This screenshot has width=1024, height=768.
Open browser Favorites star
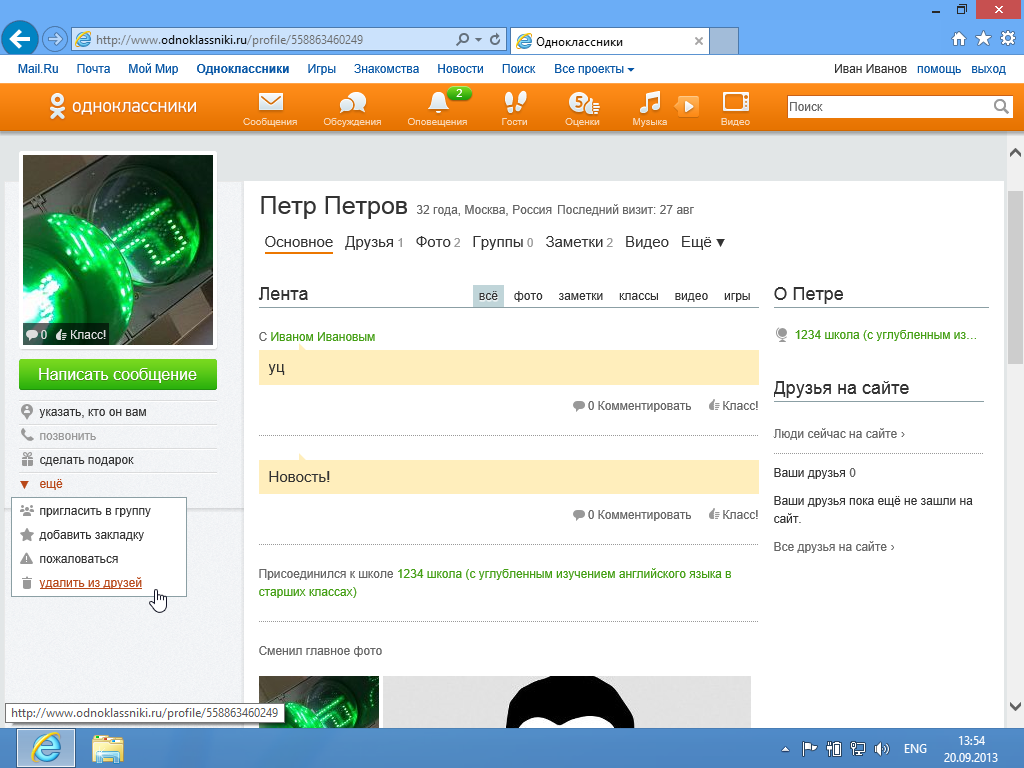pos(983,39)
